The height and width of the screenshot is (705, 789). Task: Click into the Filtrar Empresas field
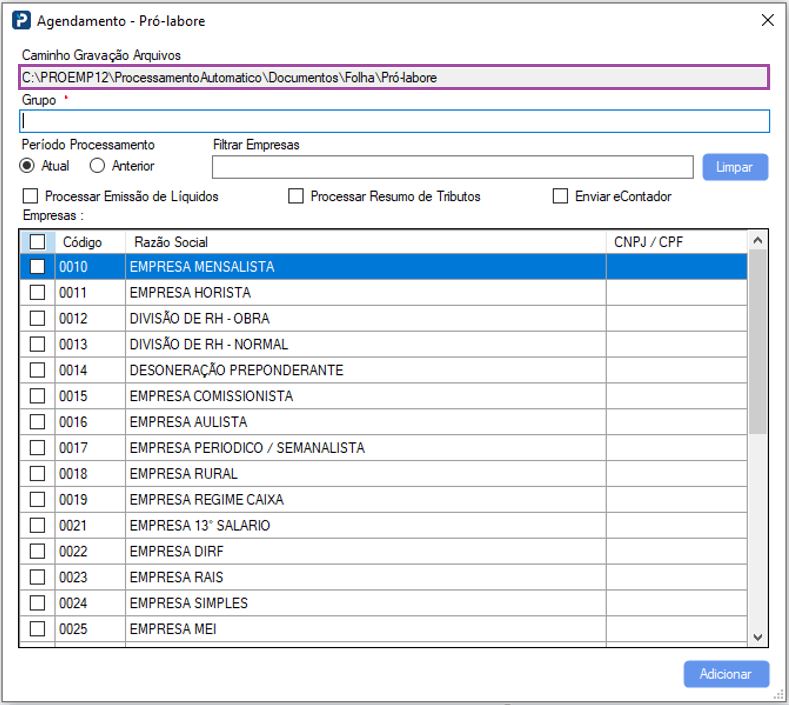point(452,166)
